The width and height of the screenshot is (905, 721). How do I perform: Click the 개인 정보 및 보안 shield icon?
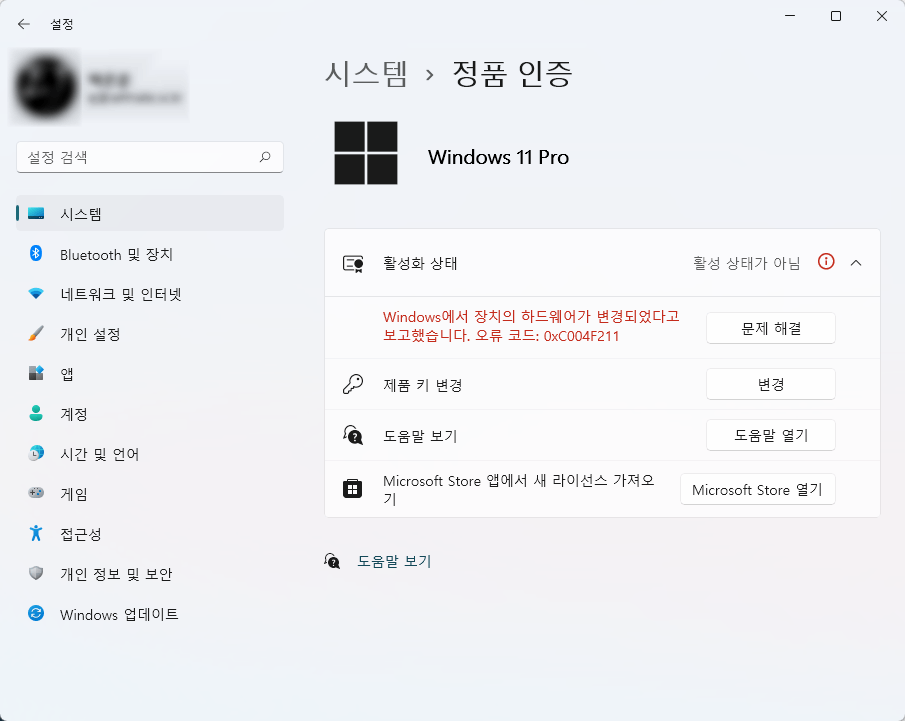tap(36, 573)
